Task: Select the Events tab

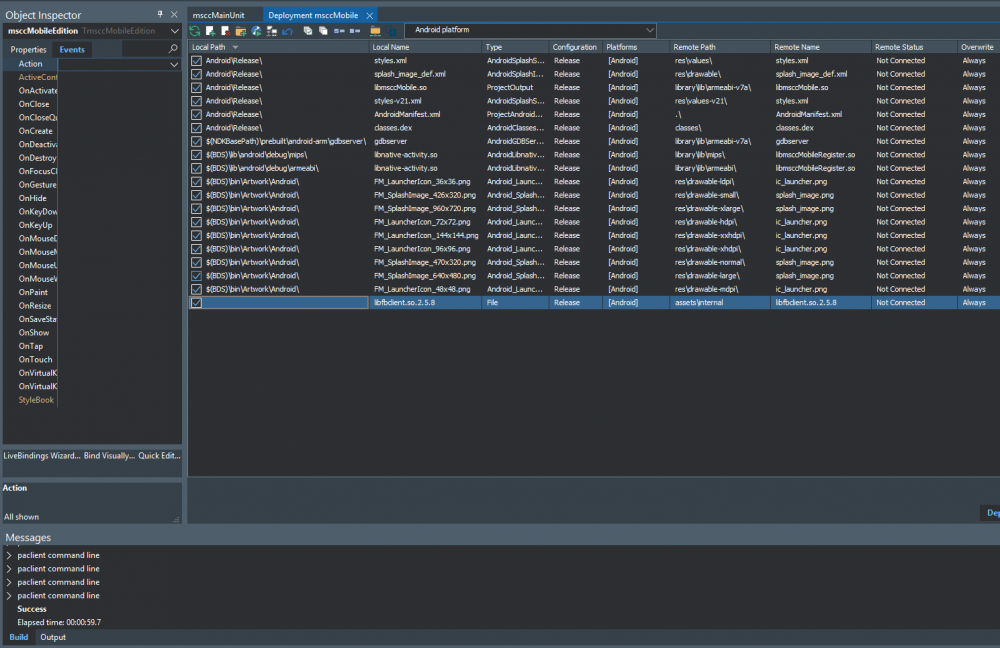Action: [72, 50]
